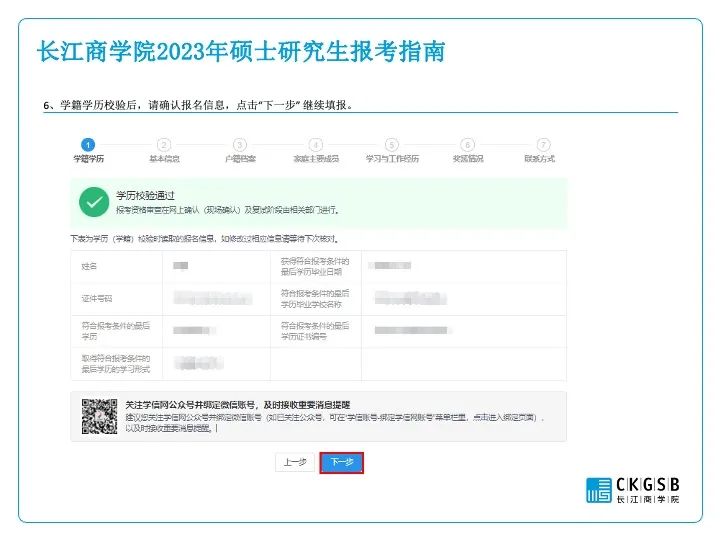Click the 上一步 button
The height and width of the screenshot is (540, 720).
click(295, 462)
